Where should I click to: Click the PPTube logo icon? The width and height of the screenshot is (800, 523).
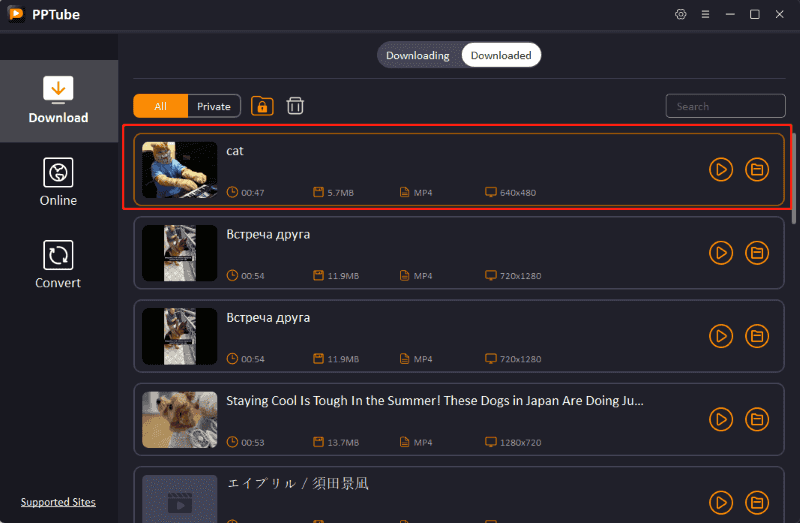[16, 14]
